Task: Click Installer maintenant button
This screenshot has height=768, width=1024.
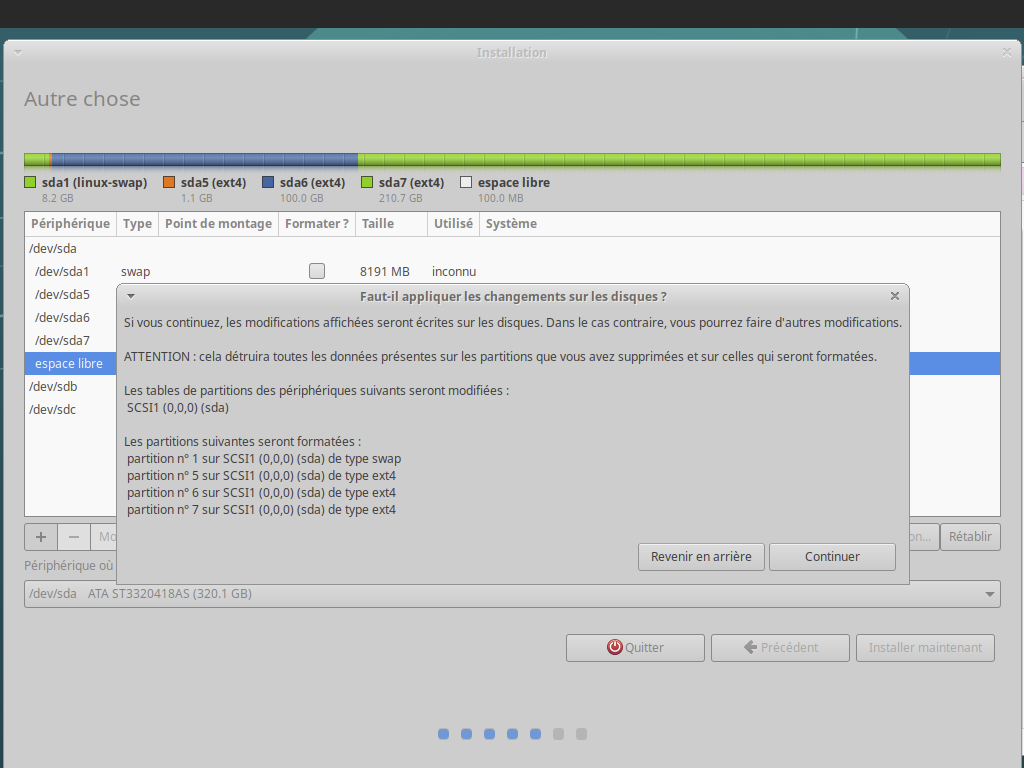Action: [925, 648]
